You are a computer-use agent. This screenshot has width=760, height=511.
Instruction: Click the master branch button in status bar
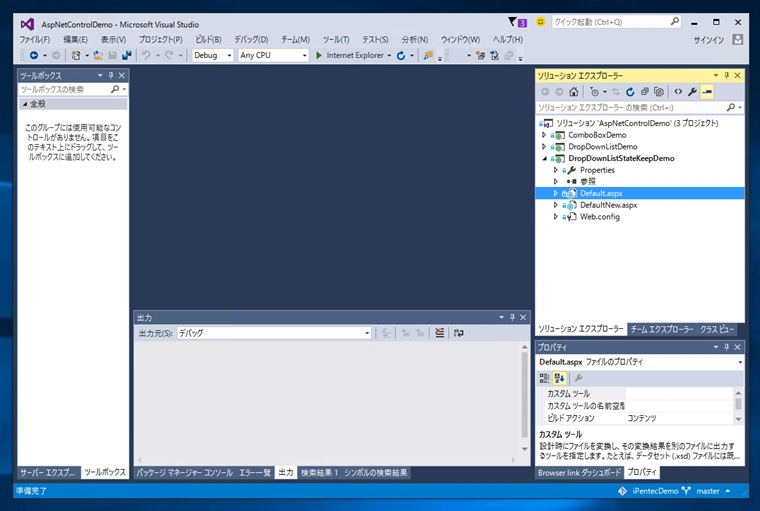(x=706, y=491)
